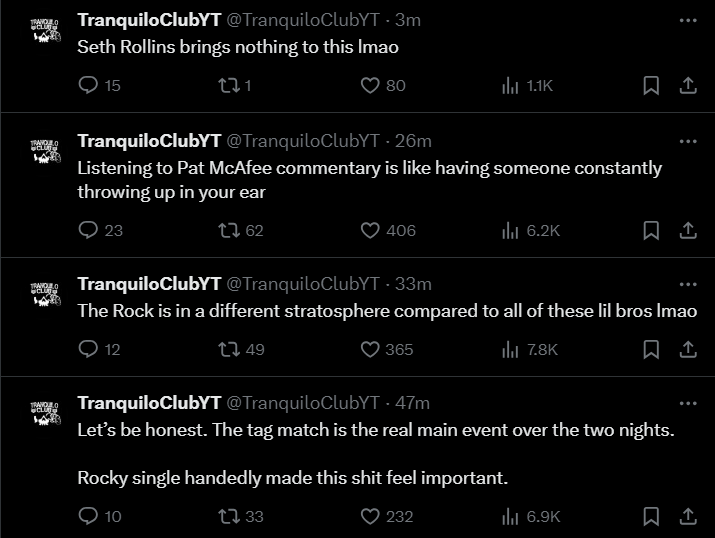Open more options on The Rock tweet

687,284
